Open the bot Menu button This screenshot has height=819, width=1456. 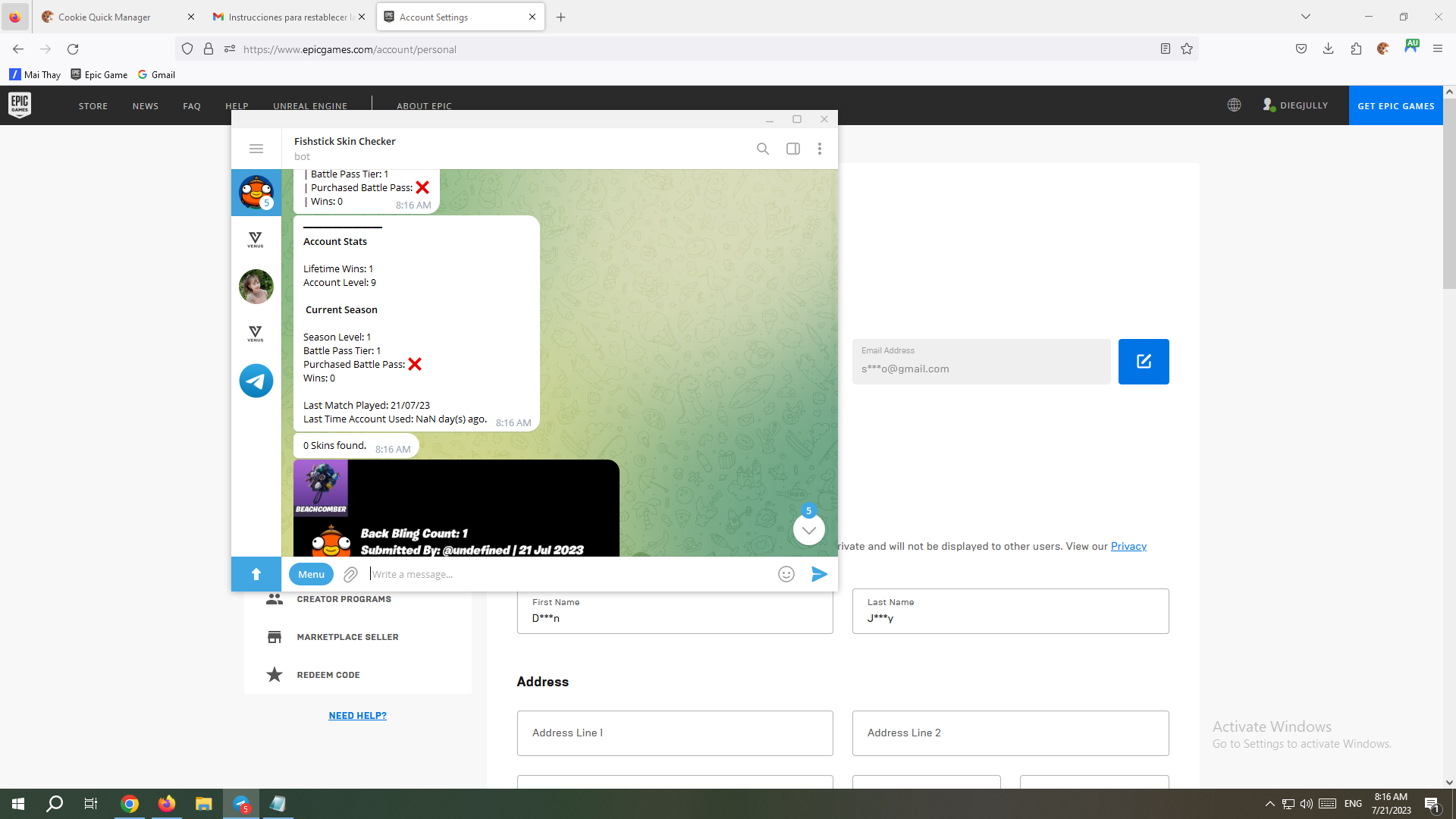pos(311,574)
